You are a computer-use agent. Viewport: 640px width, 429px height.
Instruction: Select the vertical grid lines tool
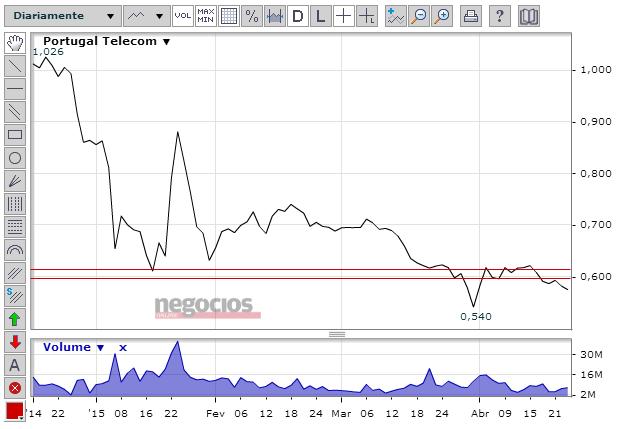[x=15, y=203]
